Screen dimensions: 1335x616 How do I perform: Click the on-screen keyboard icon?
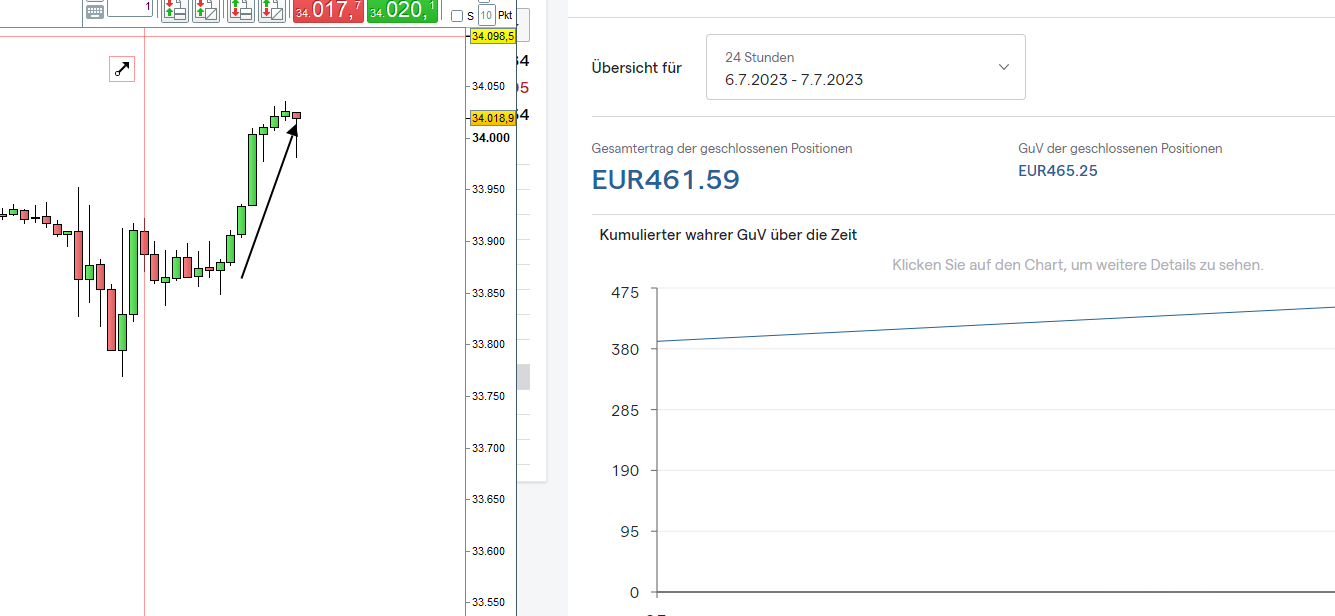click(94, 11)
